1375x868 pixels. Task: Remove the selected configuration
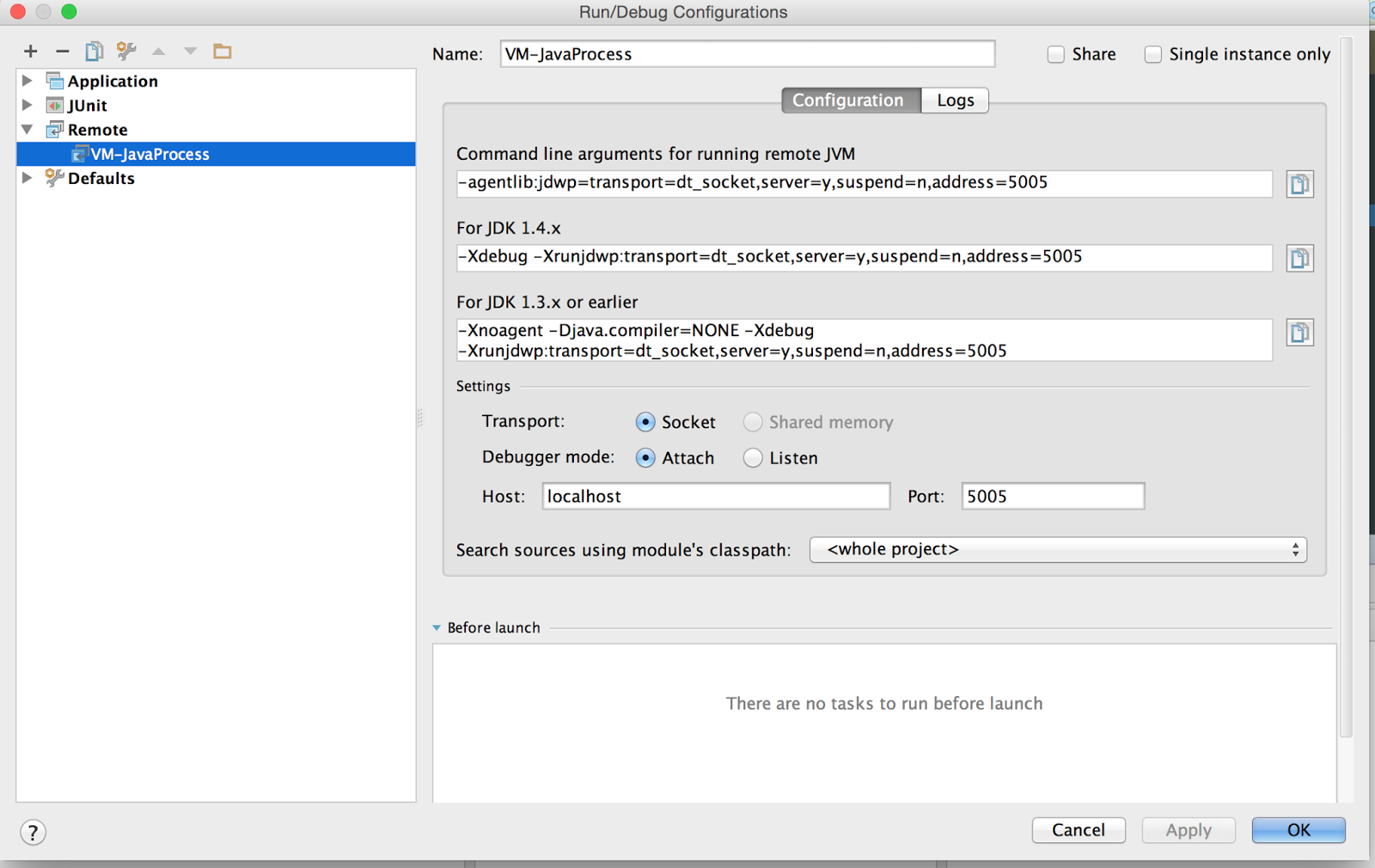(x=61, y=51)
